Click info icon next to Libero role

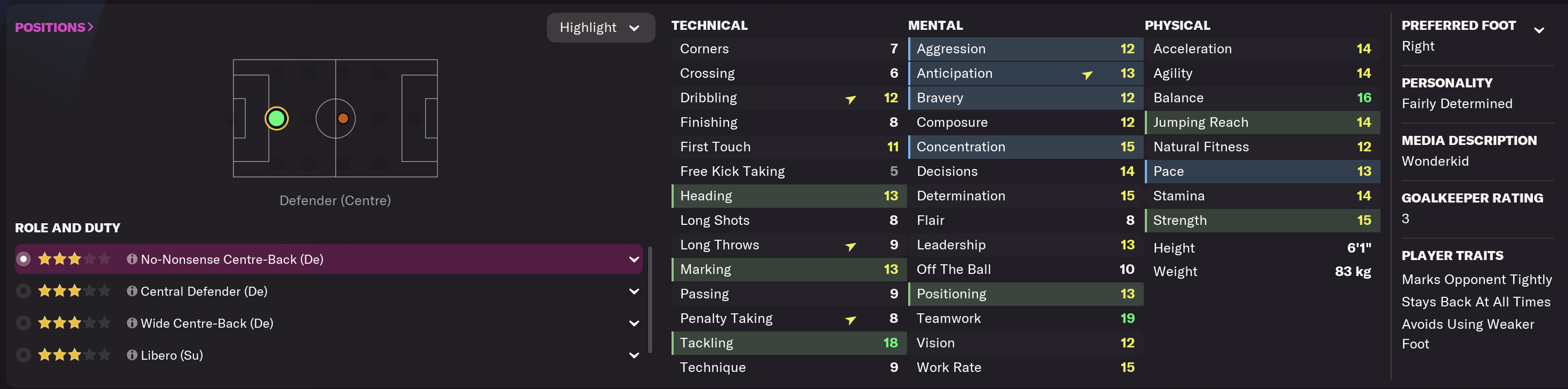click(132, 355)
